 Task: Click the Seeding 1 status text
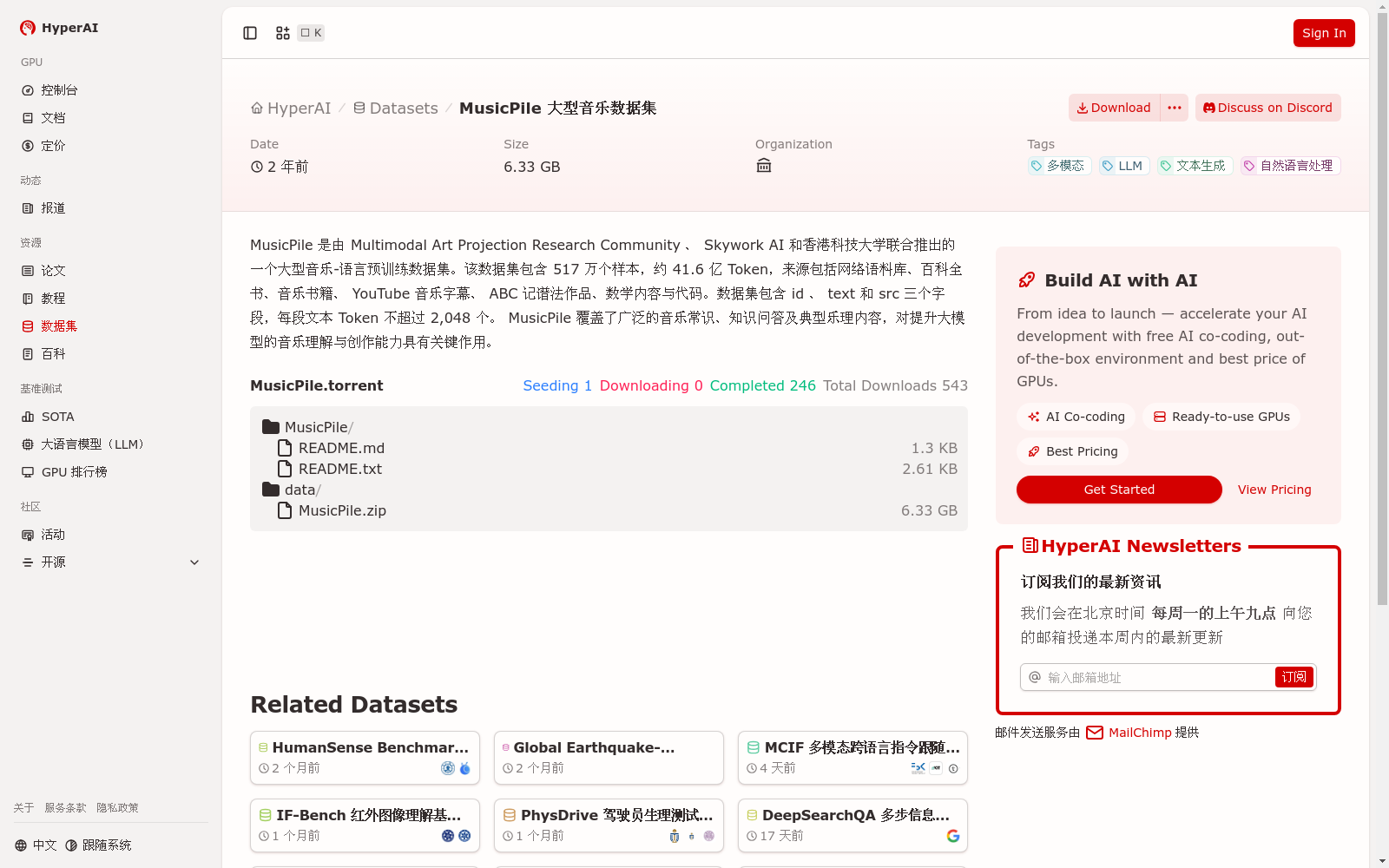[557, 385]
